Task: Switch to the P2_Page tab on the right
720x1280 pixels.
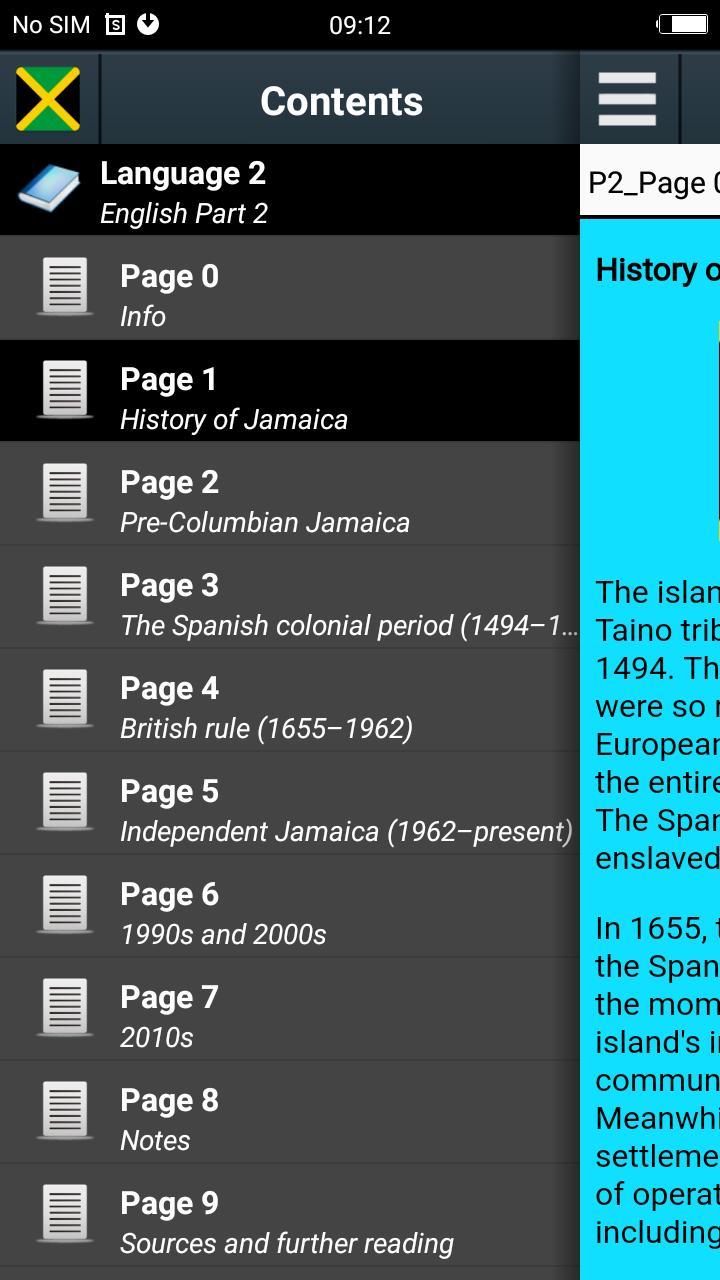Action: pos(648,183)
